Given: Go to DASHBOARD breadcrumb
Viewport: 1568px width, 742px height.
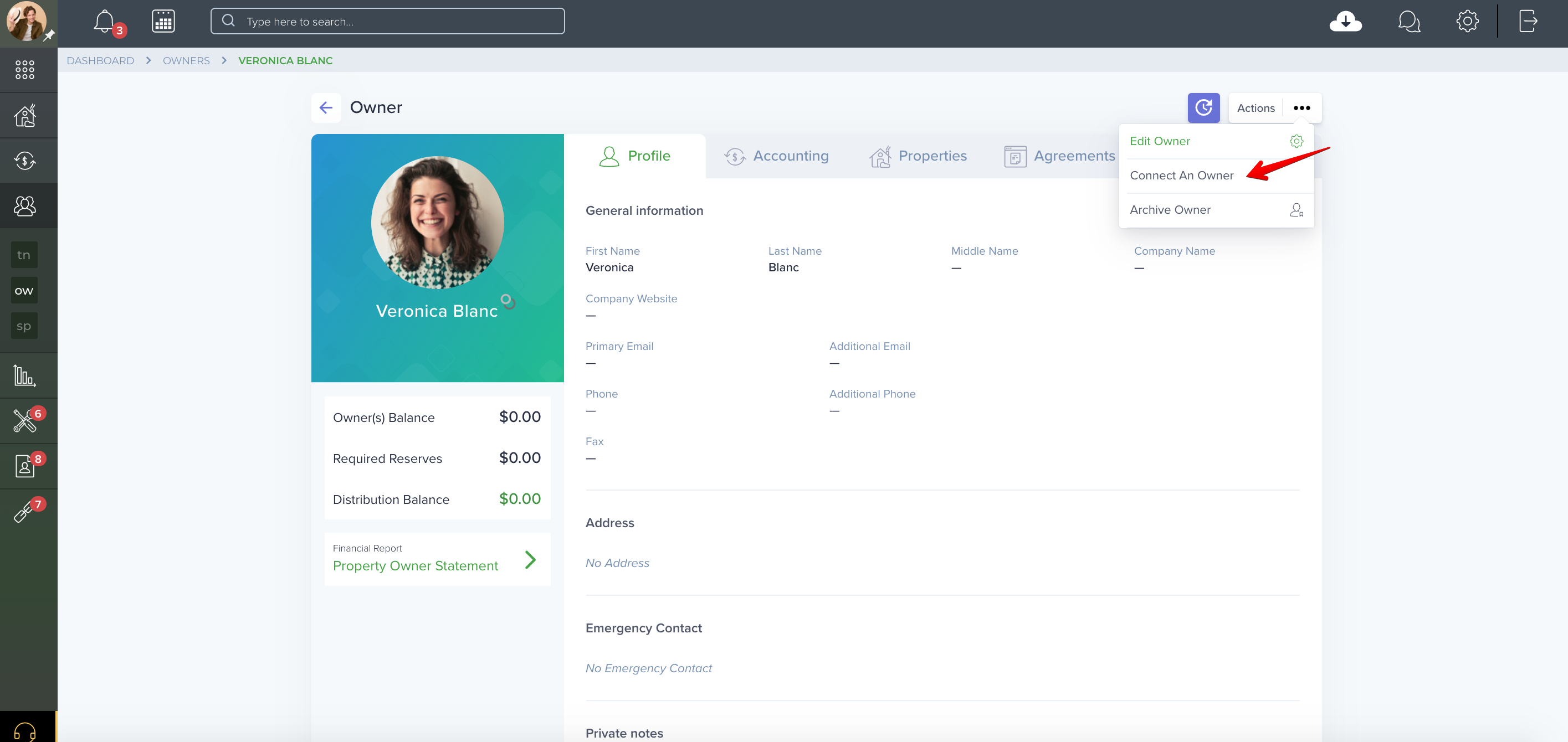Looking at the screenshot, I should click(100, 61).
